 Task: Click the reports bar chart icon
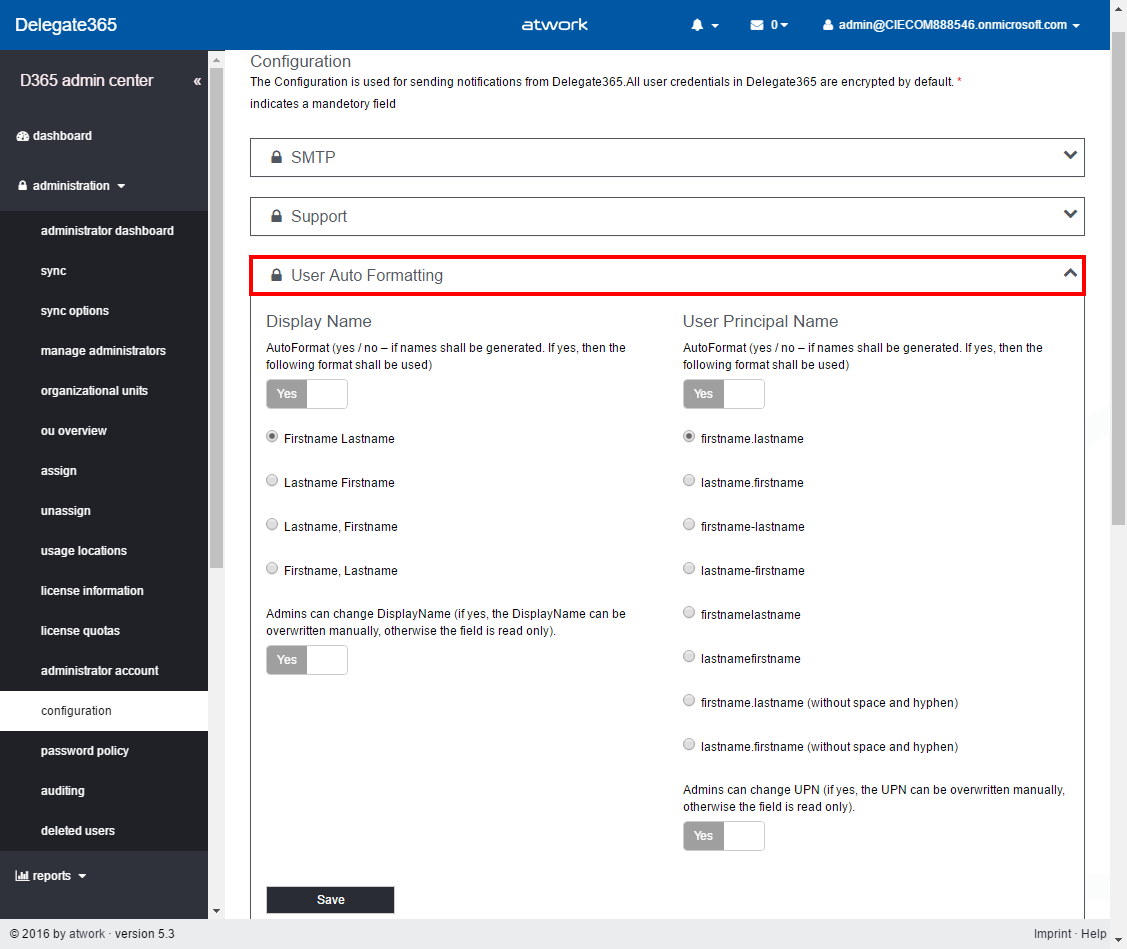22,876
